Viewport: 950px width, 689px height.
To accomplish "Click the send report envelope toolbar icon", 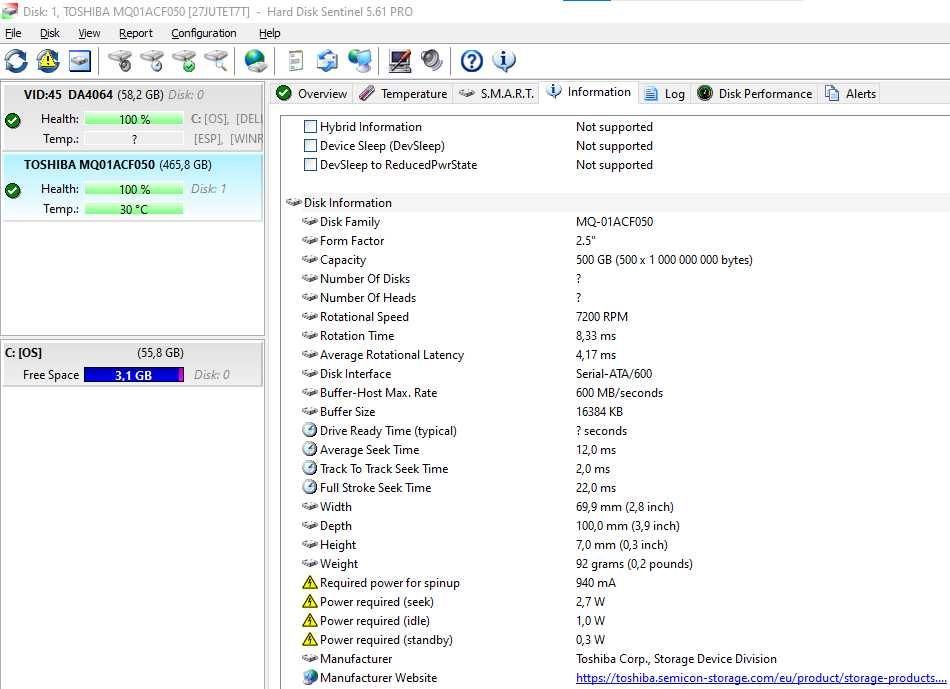I will click(327, 61).
